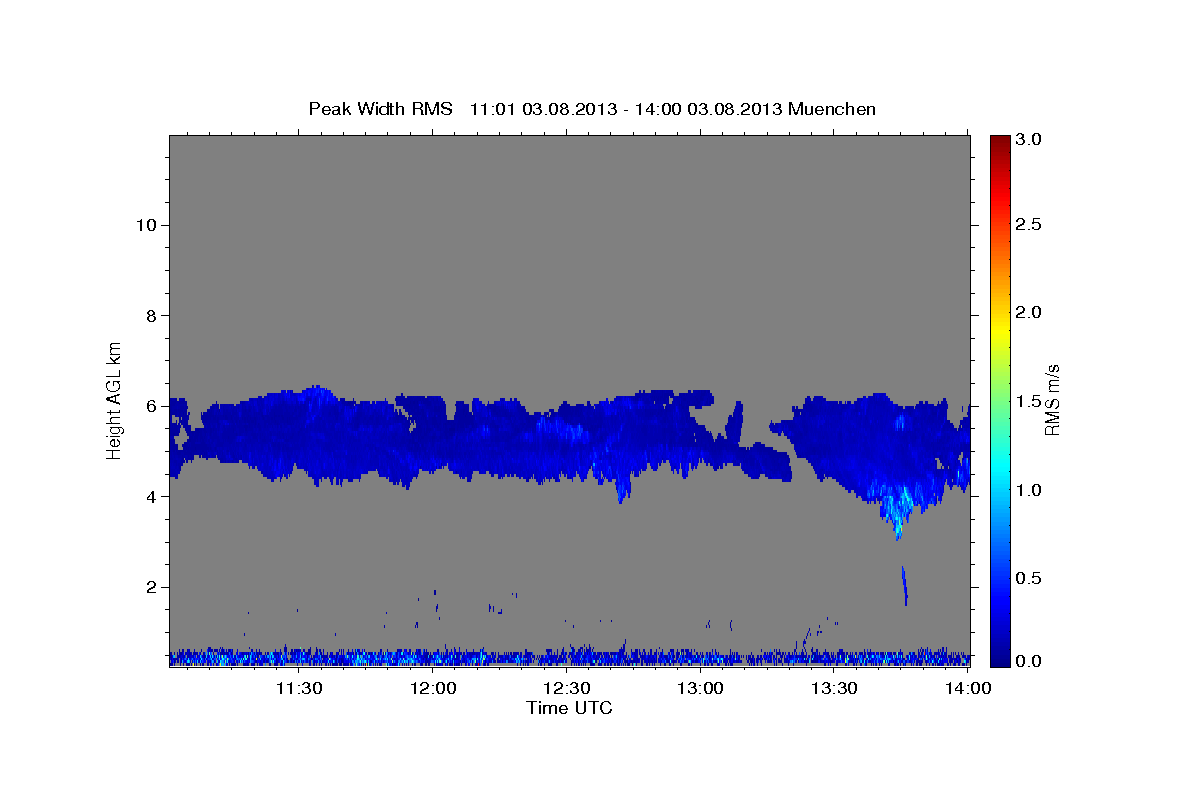Click the colorbar value 0.0

point(1031,661)
